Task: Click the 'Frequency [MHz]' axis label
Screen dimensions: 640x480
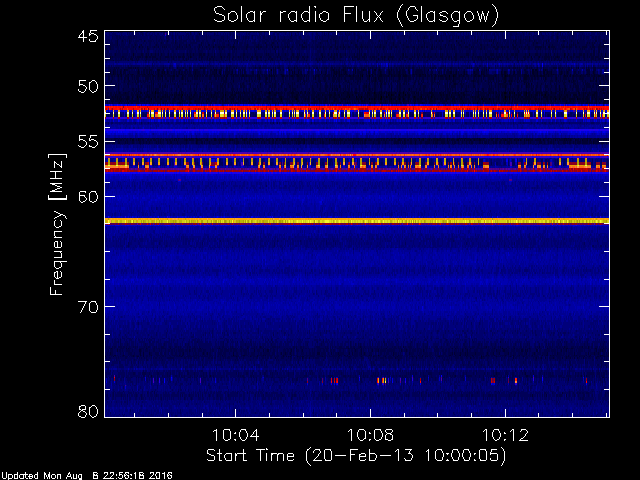Action: (x=57, y=224)
